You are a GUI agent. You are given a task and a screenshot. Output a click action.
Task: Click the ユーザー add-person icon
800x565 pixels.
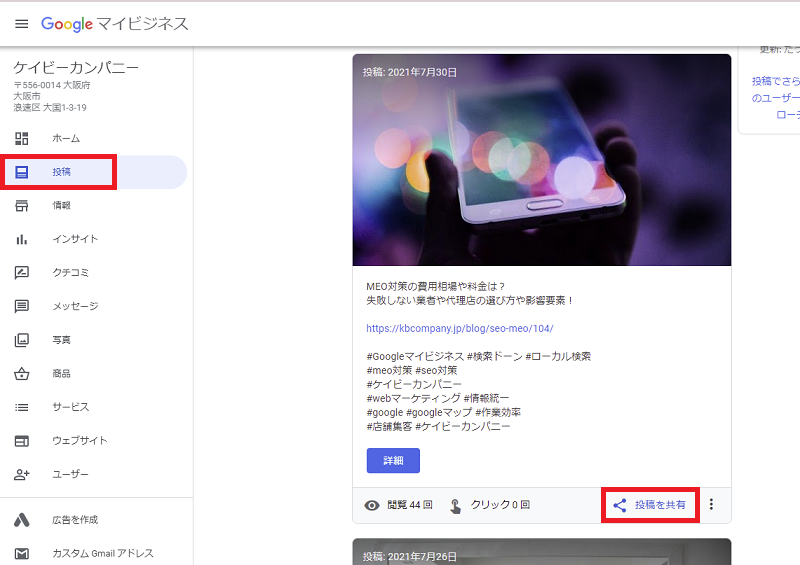click(x=21, y=475)
